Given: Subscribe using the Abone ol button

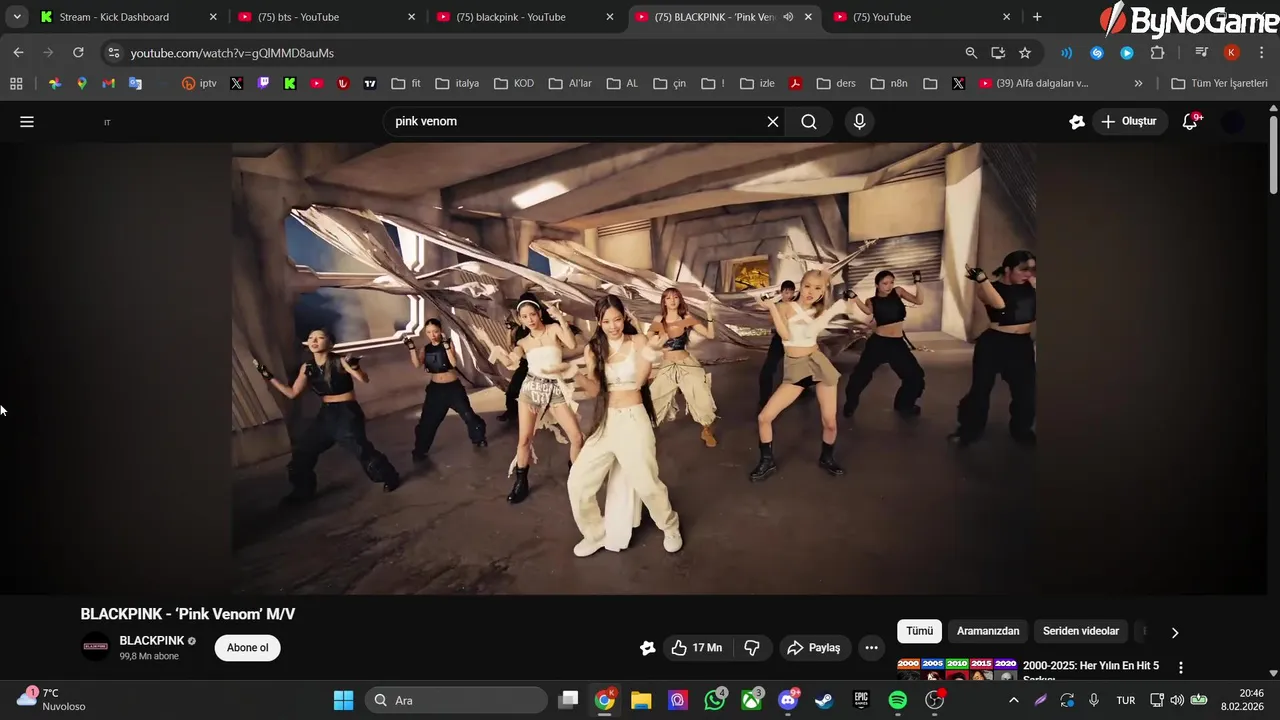Looking at the screenshot, I should [247, 648].
